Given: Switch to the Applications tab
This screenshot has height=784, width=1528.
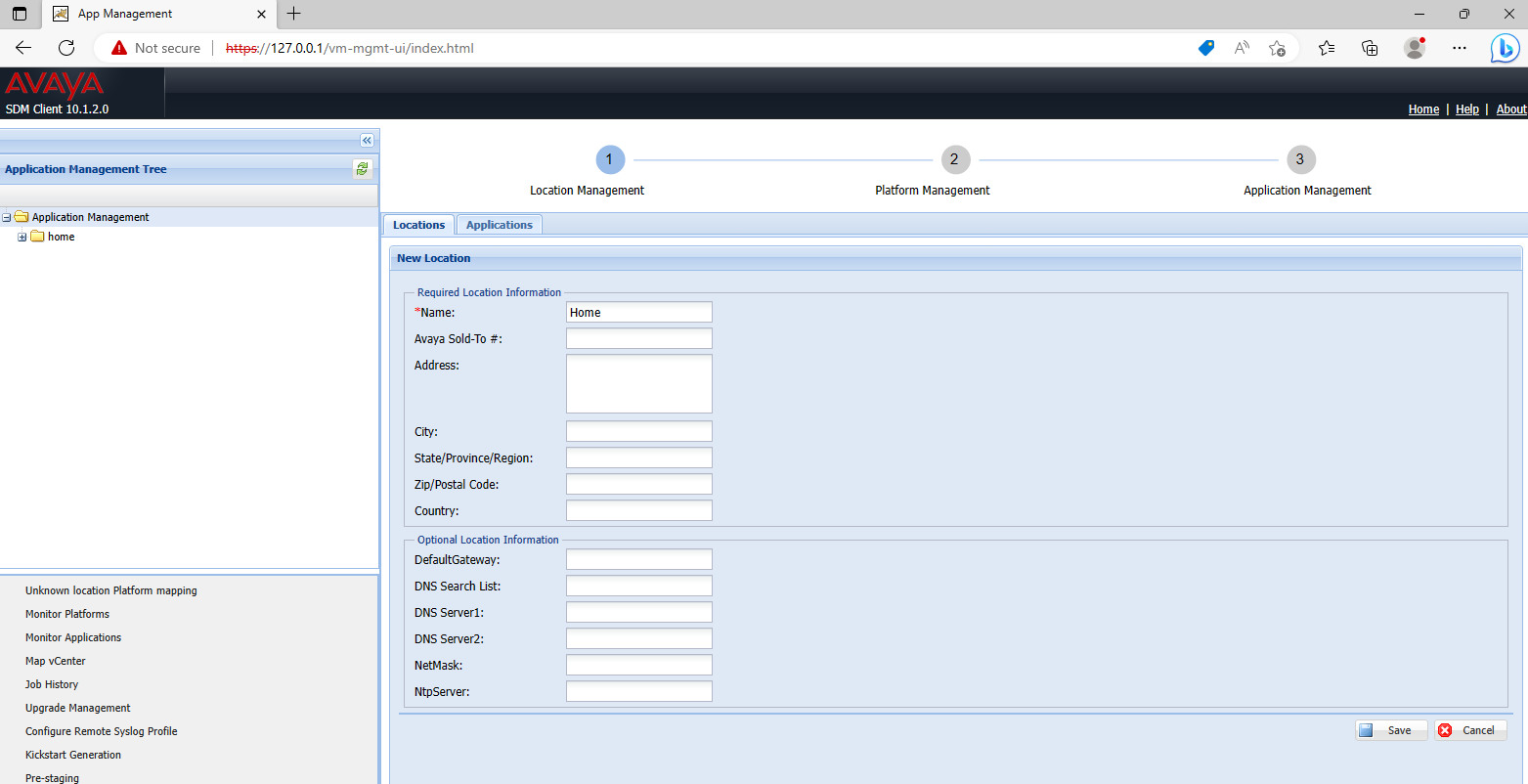Looking at the screenshot, I should click(x=499, y=225).
